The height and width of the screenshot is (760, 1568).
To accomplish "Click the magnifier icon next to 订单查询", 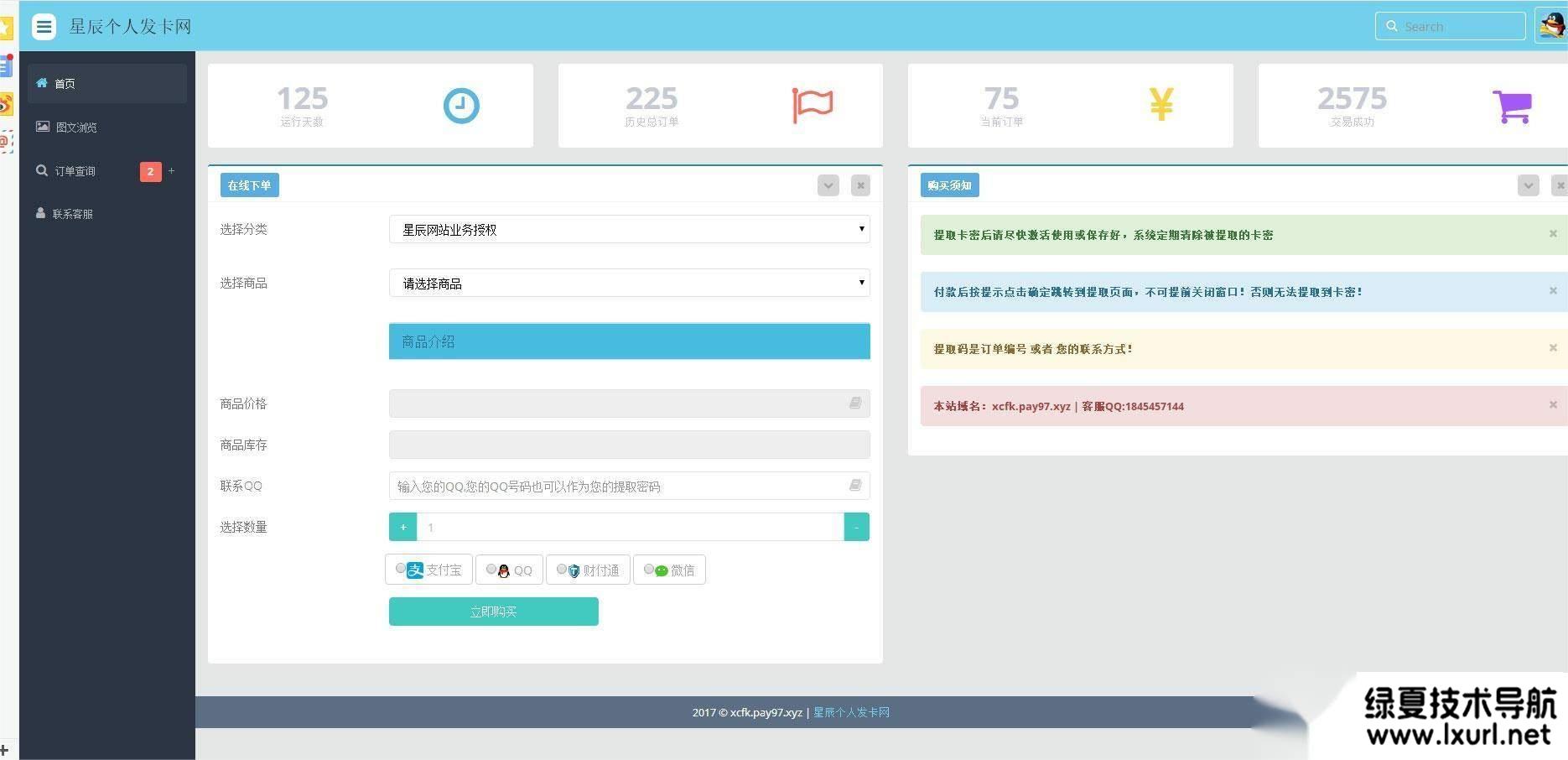I will click(x=41, y=170).
